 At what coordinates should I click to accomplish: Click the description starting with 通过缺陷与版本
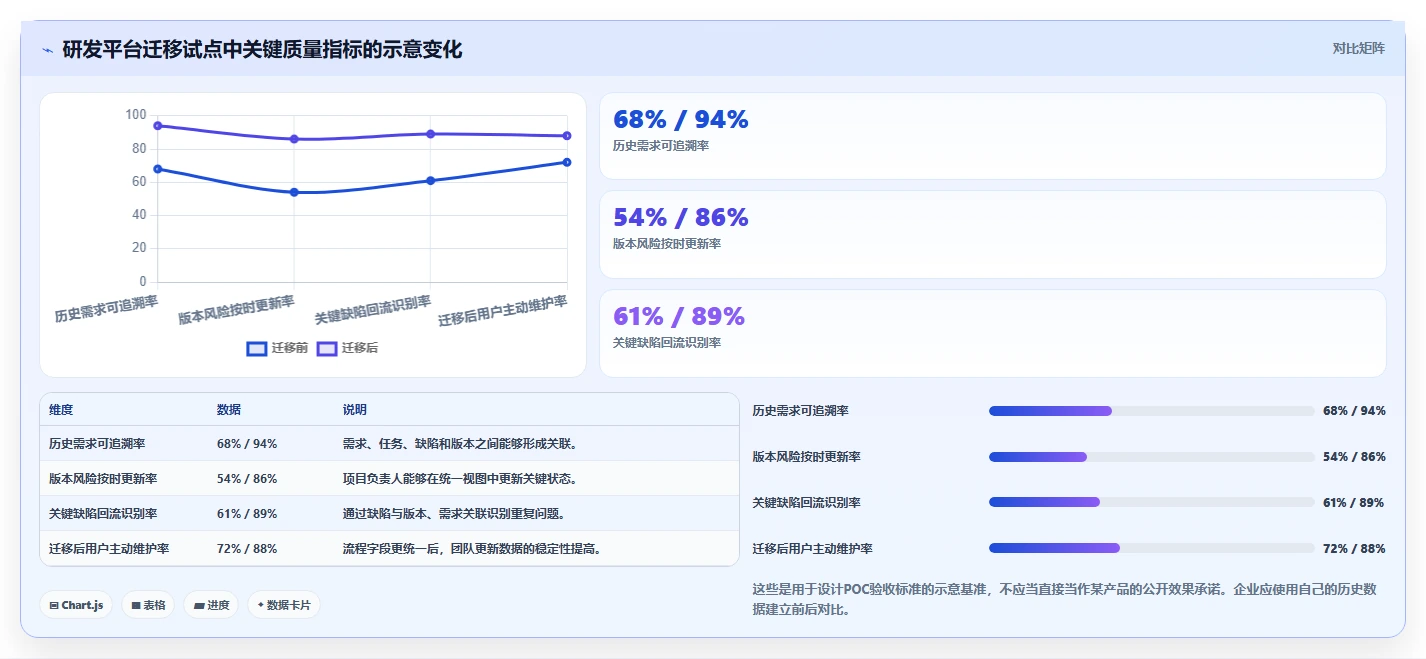454,514
